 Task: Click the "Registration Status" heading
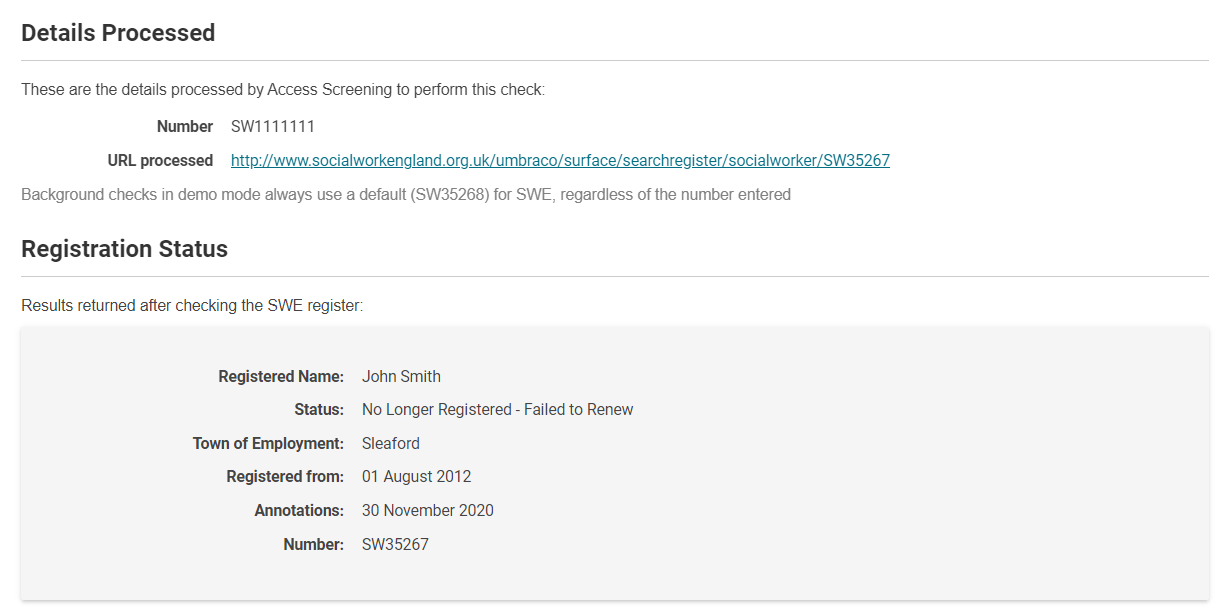(x=124, y=249)
